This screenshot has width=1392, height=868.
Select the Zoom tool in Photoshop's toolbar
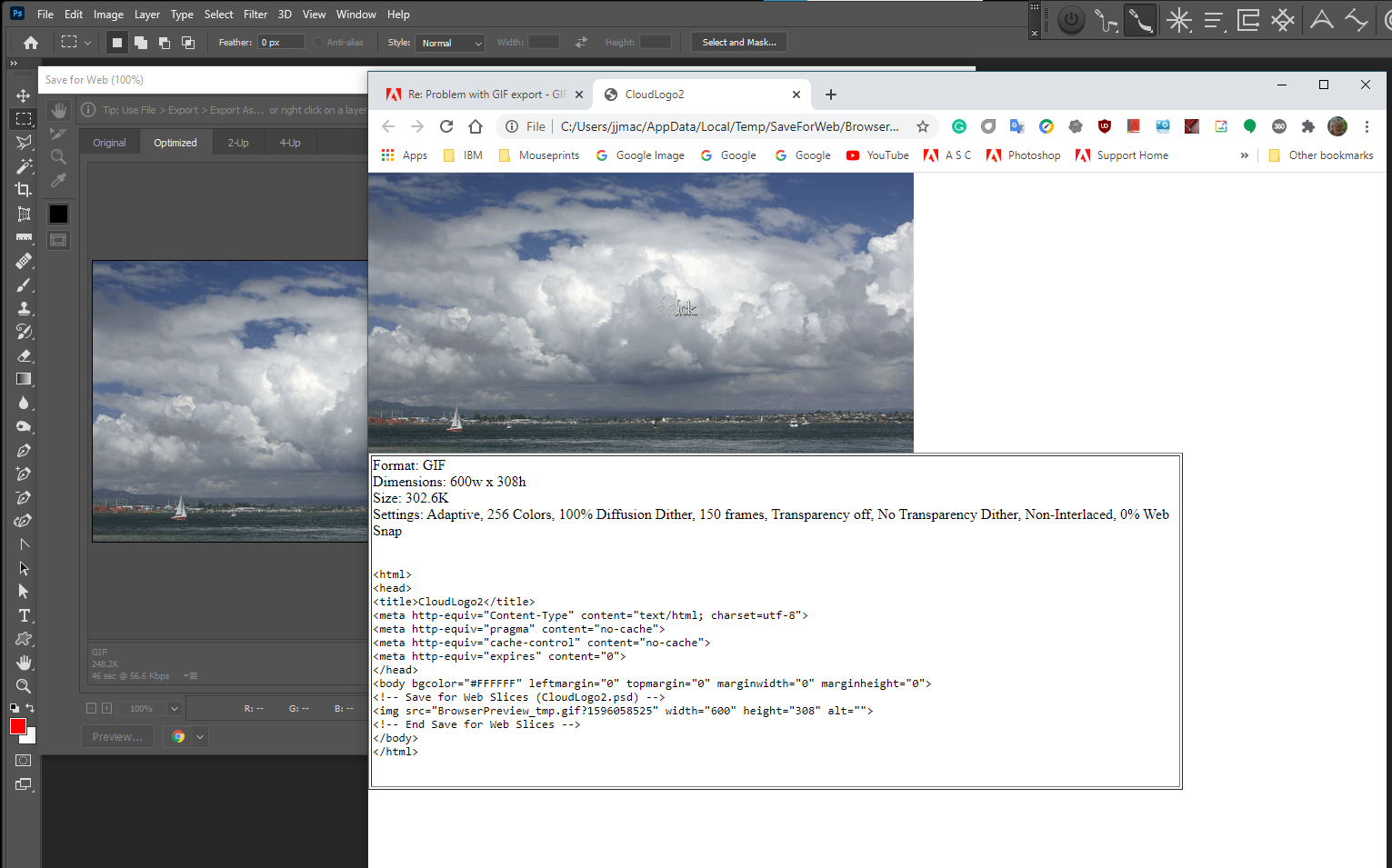pos(25,685)
